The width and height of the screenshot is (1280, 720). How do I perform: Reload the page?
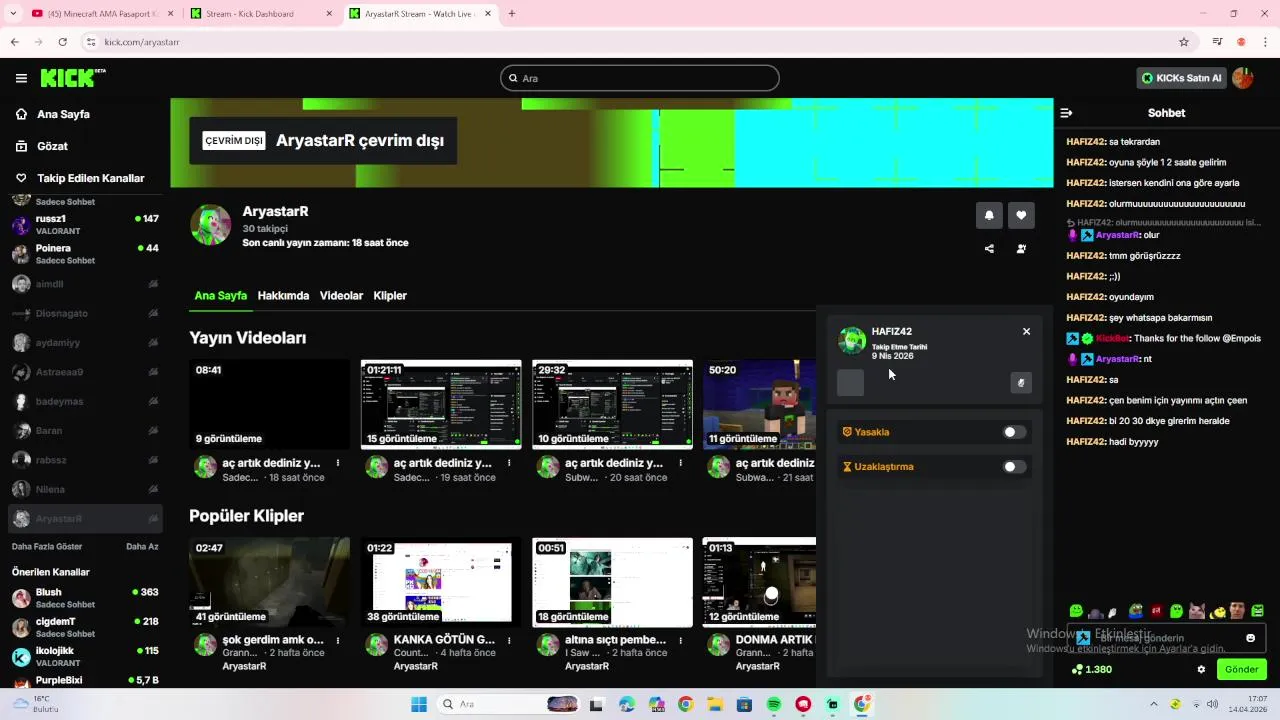[62, 42]
